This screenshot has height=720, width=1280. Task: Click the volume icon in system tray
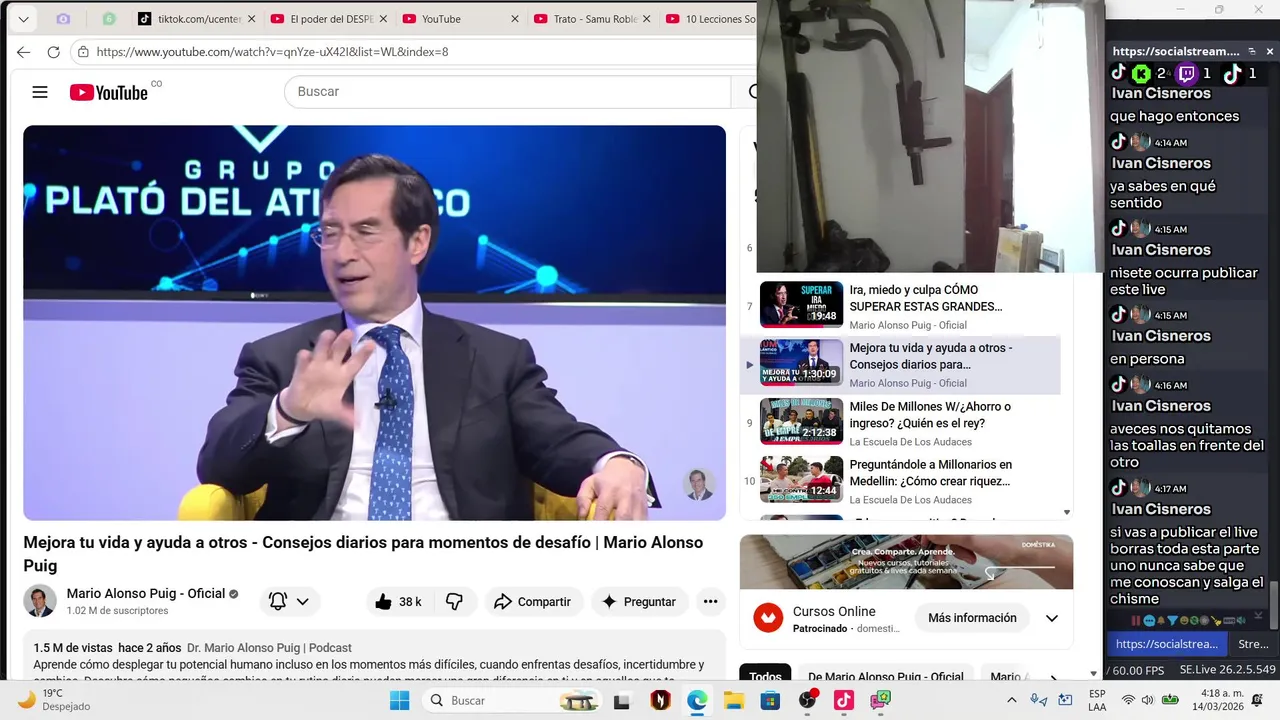1147,700
